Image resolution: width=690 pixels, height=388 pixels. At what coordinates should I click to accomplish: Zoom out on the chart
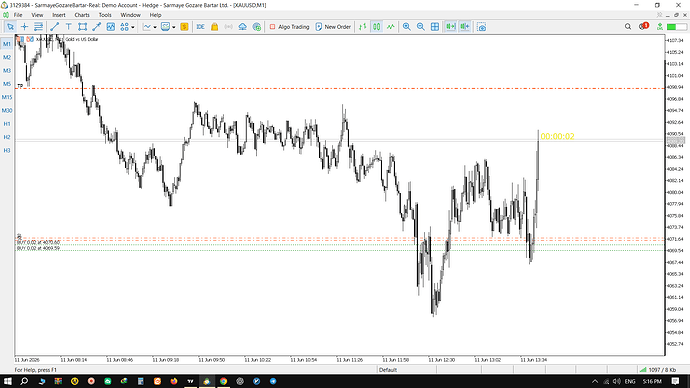click(421, 27)
